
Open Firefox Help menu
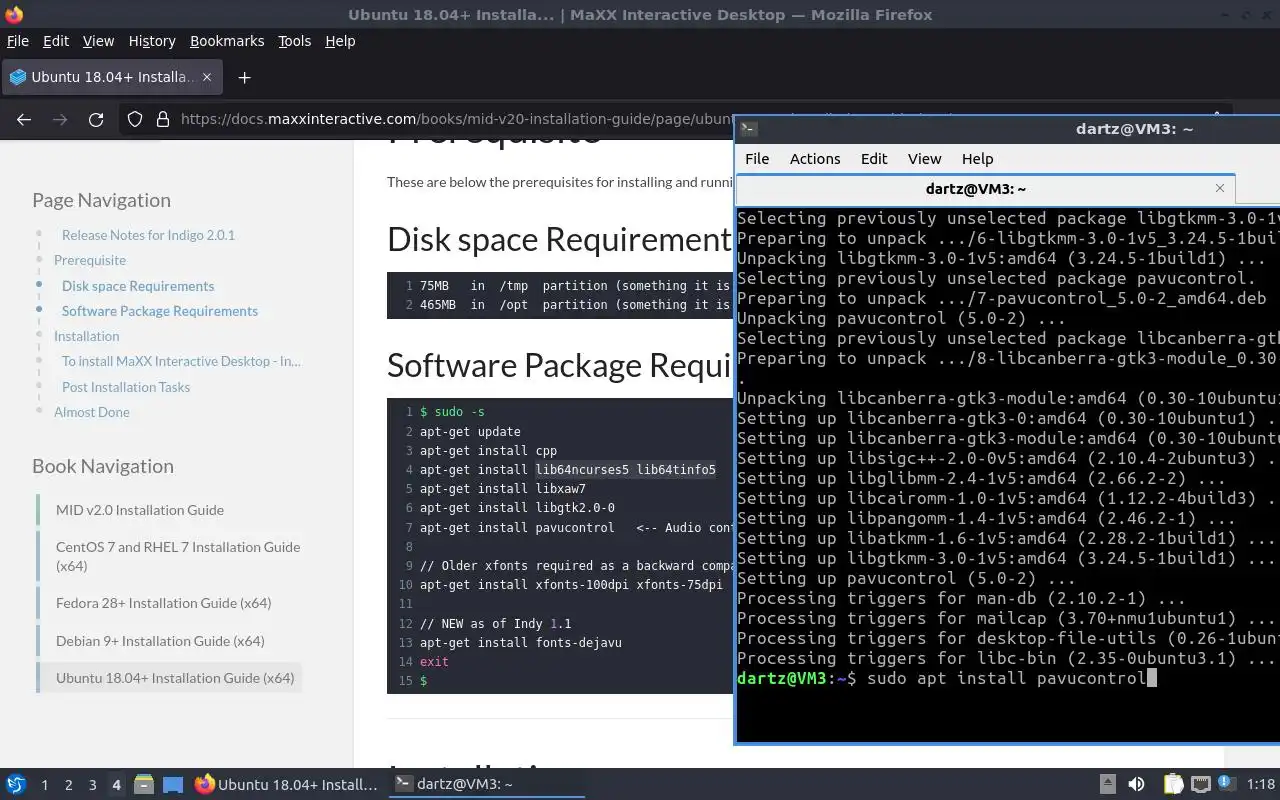click(340, 41)
